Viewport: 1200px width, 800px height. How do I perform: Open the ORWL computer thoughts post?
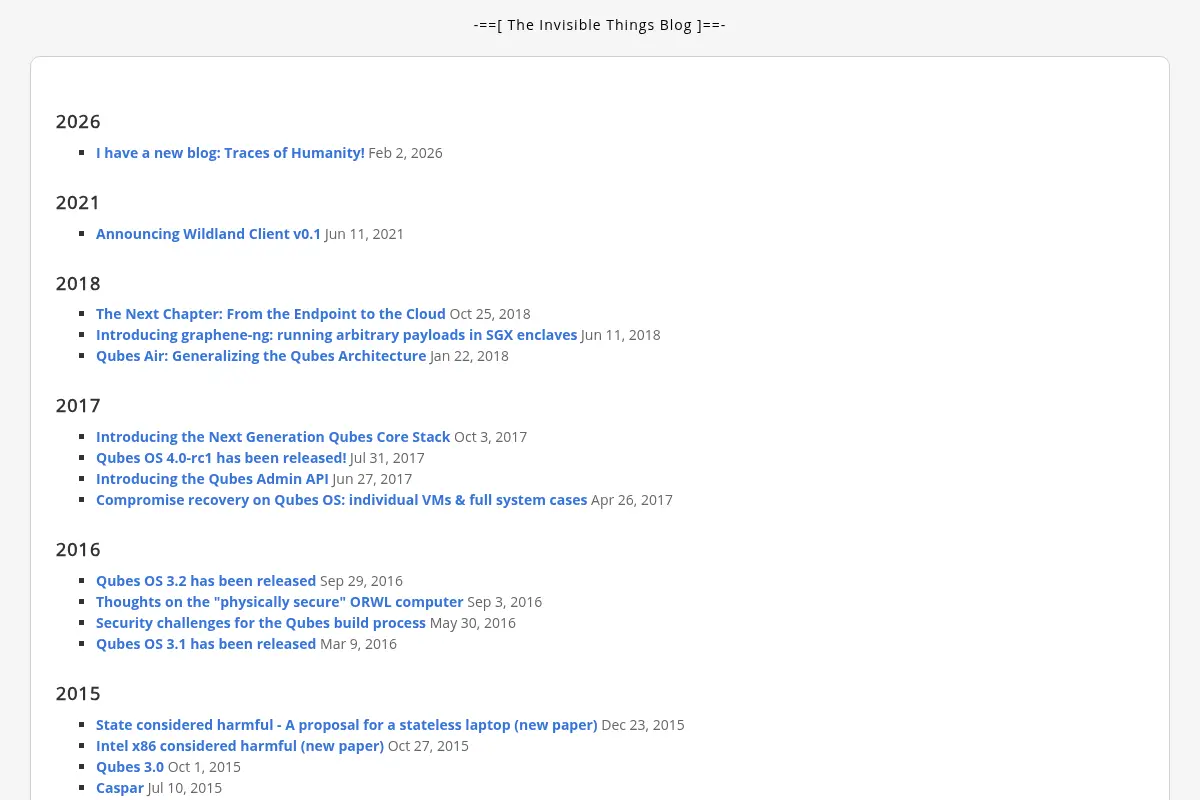click(x=279, y=602)
